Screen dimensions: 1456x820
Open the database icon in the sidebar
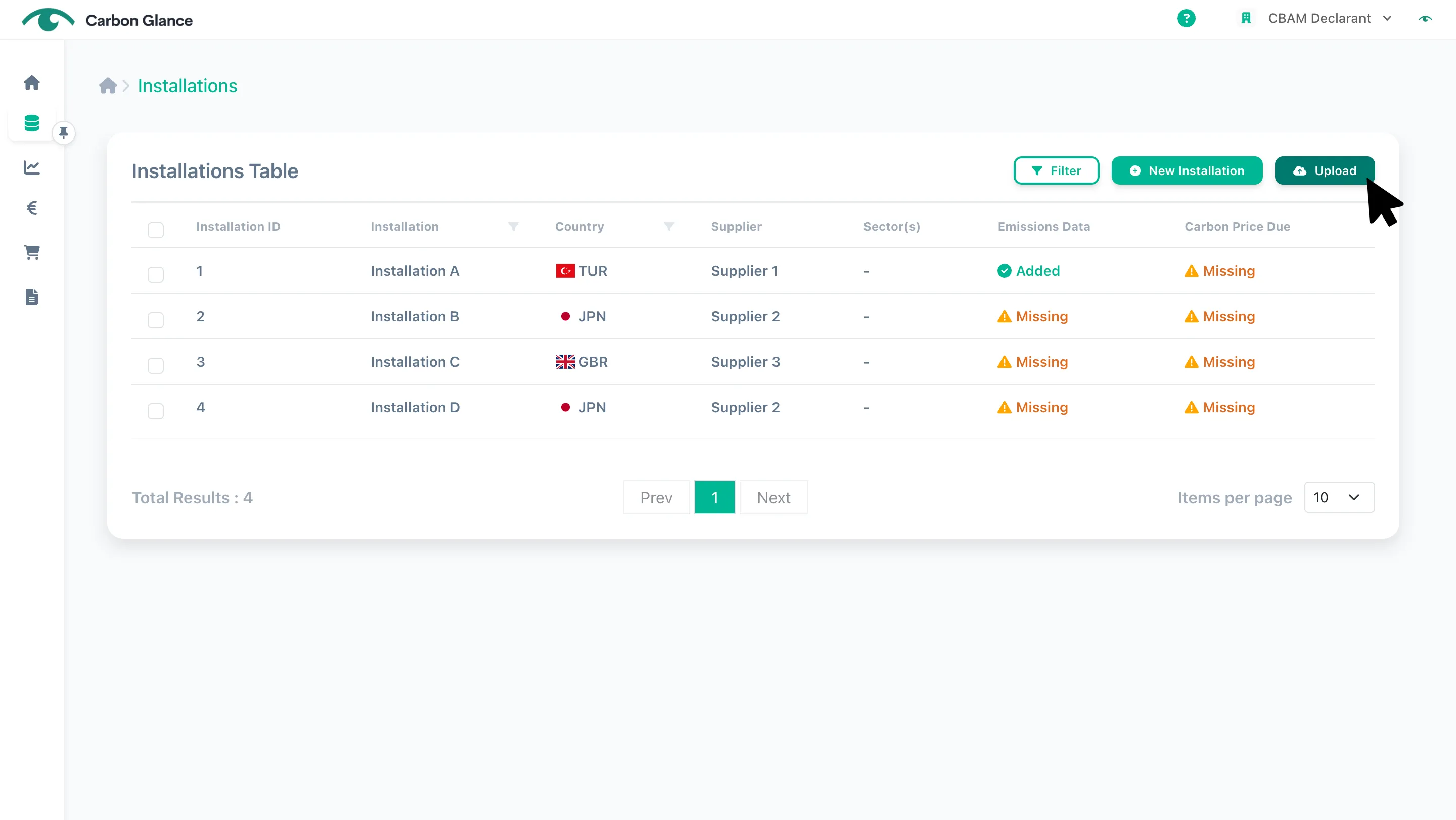[32, 123]
